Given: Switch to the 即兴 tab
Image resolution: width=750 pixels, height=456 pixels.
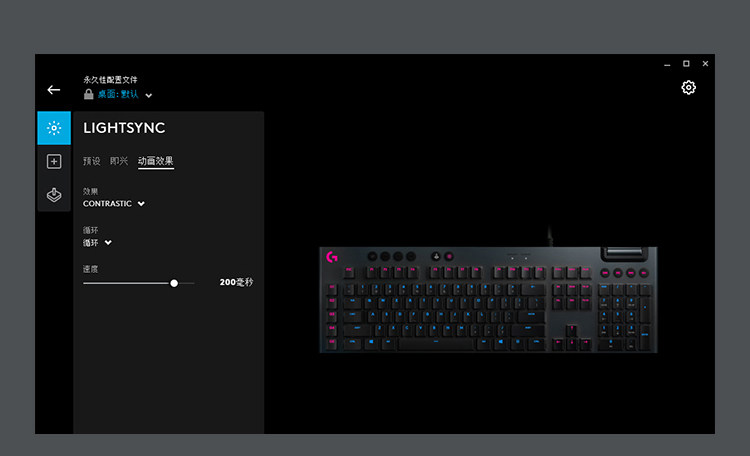Looking at the screenshot, I should tap(119, 161).
